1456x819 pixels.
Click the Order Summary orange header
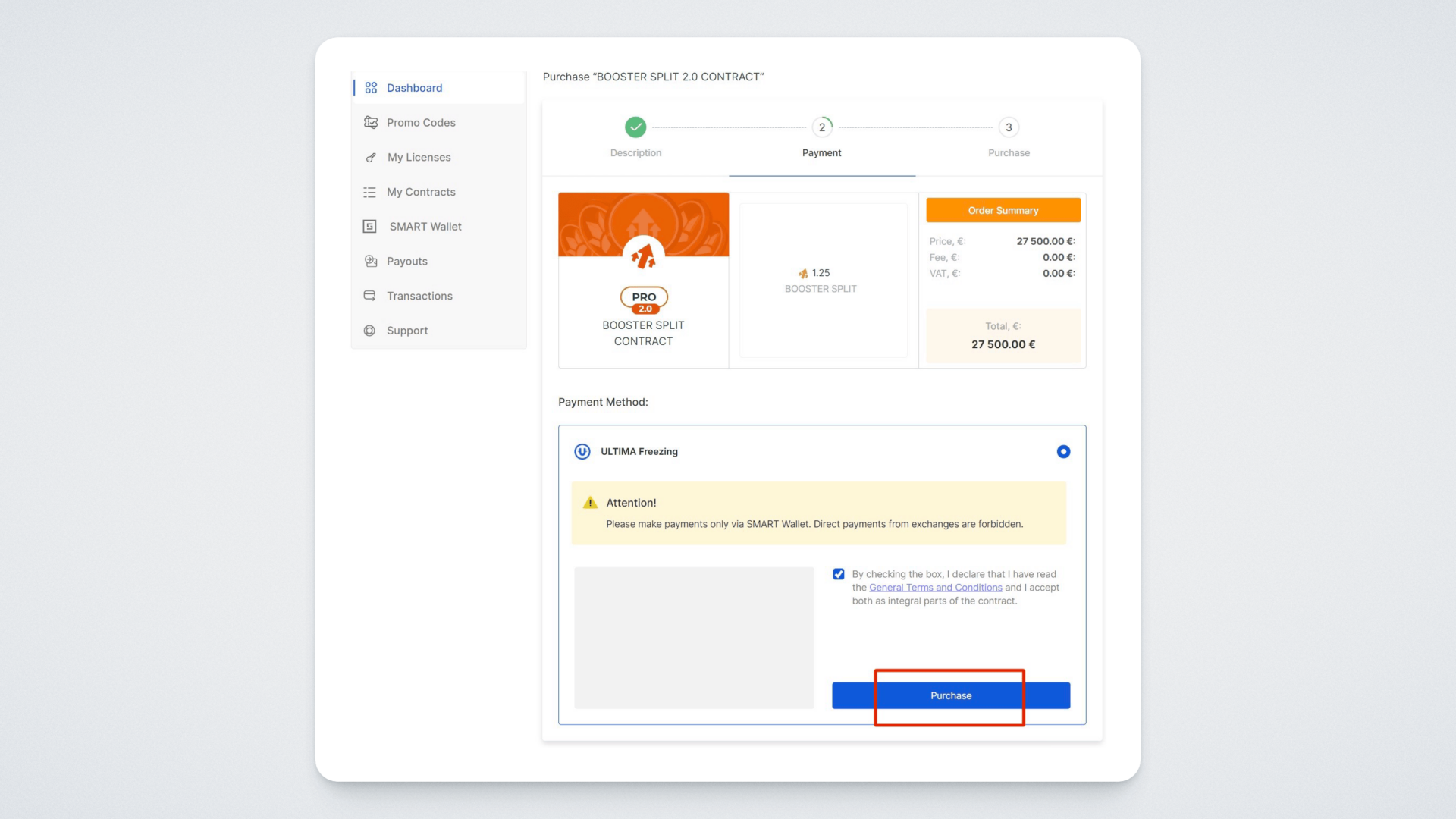pyautogui.click(x=1003, y=211)
